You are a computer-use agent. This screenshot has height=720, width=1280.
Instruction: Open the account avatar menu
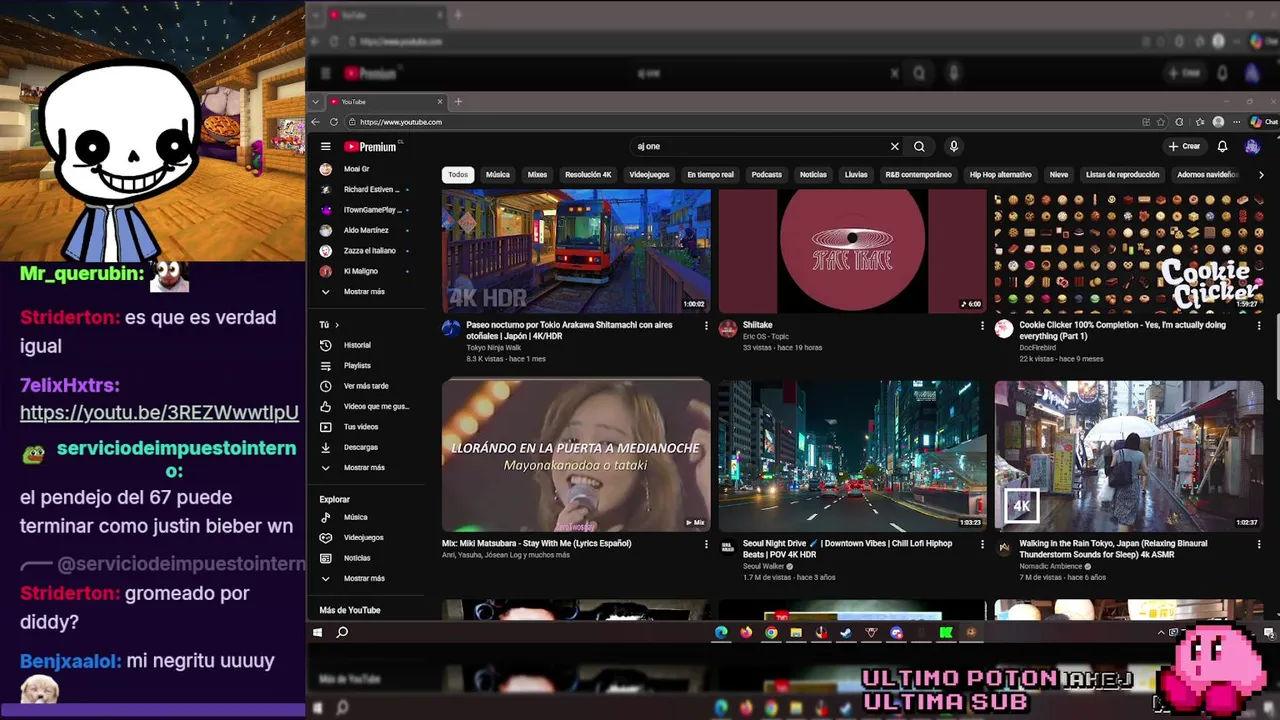point(1252,146)
